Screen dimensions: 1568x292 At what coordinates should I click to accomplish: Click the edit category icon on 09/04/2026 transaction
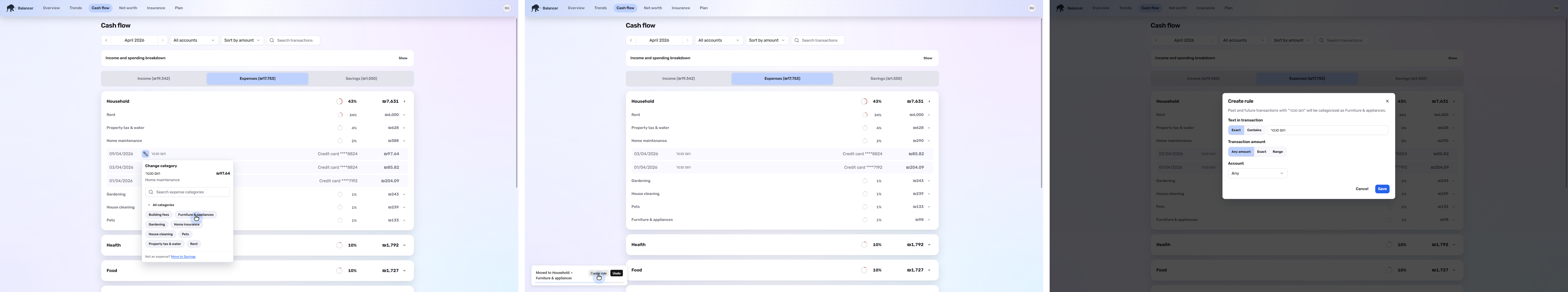146,154
